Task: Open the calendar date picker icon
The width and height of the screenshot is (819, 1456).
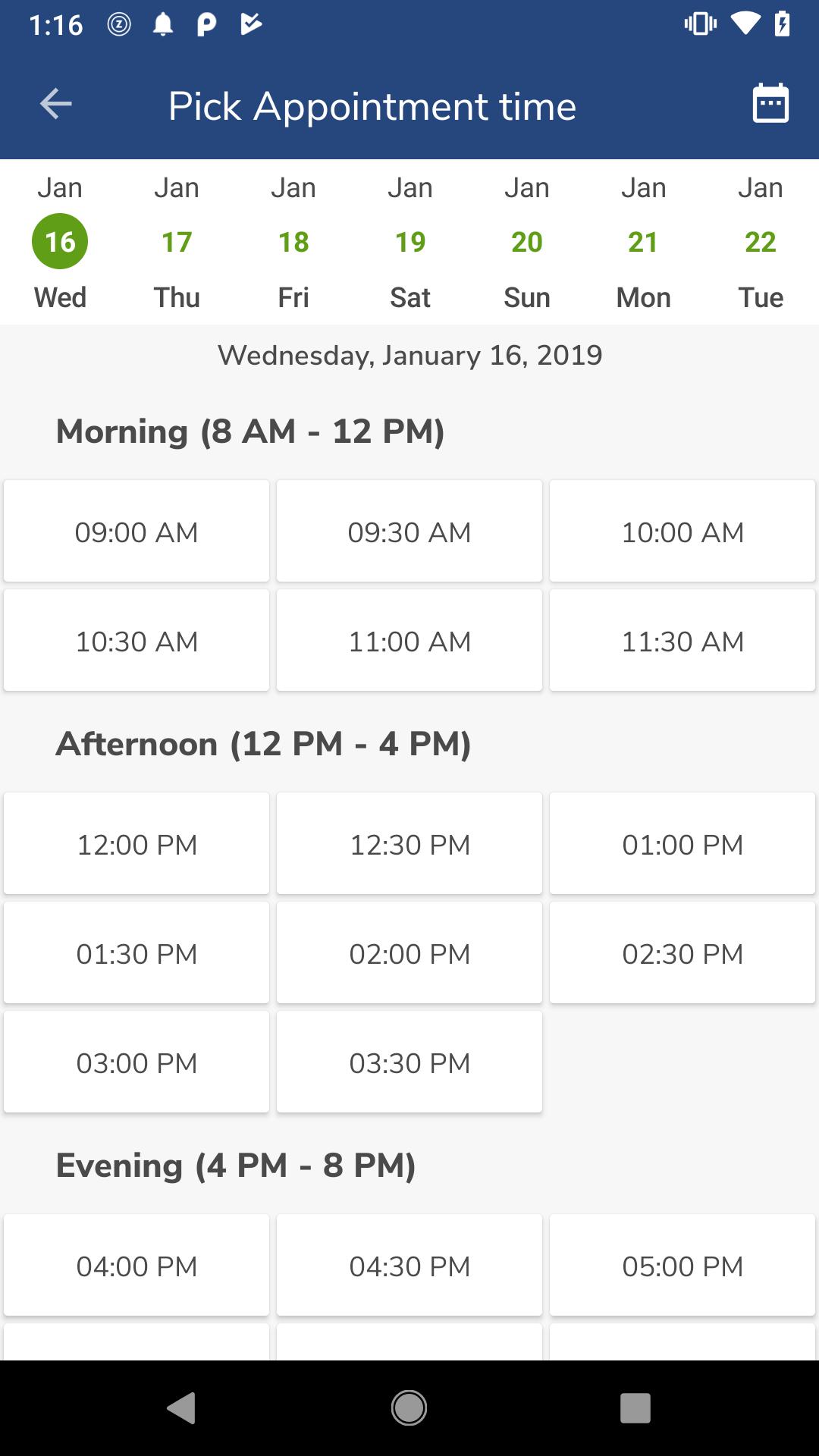Action: (770, 103)
